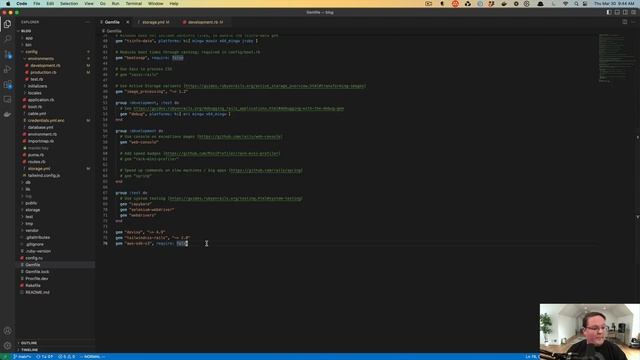Open Explorer more actions ellipsis
This screenshot has width=640, height=360.
[88, 22]
